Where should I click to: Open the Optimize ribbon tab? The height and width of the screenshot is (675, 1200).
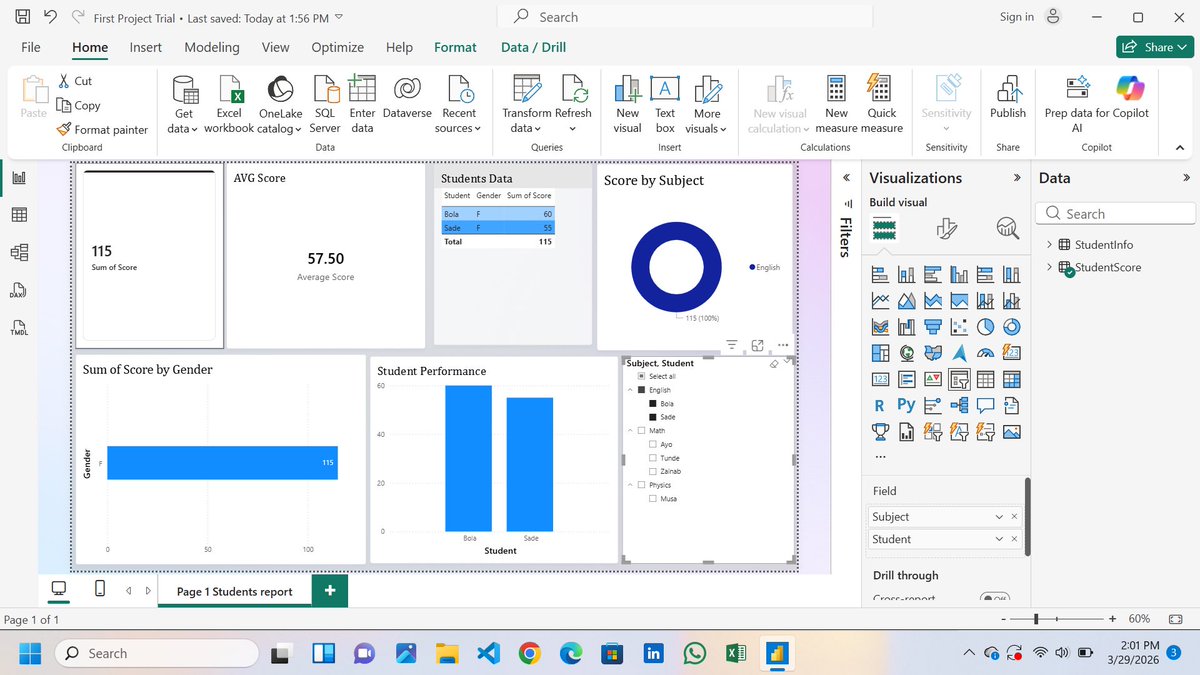[x=338, y=47]
